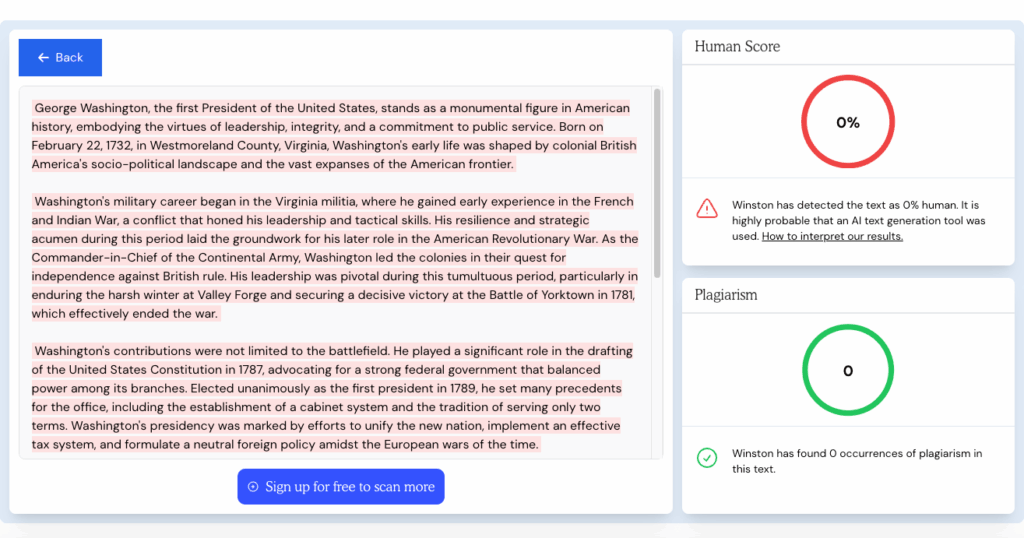Click the paragraph starting George Washington
The height and width of the screenshot is (538, 1024).
(334, 136)
